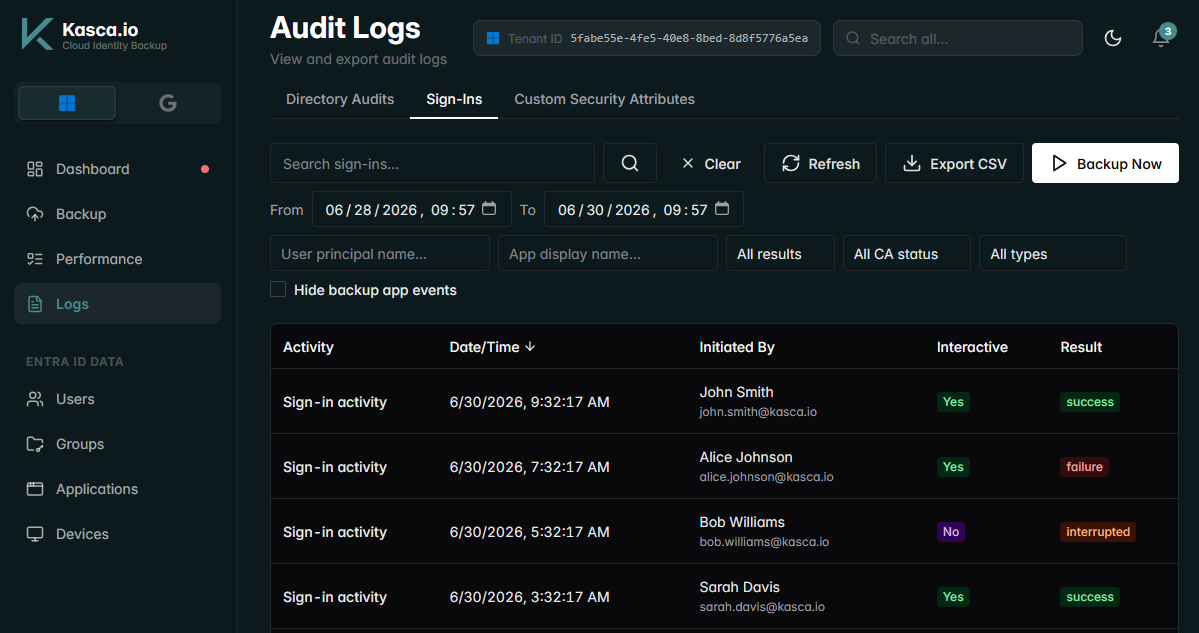Click bob.williams@kasca.io email
The width and height of the screenshot is (1199, 633).
[x=764, y=542]
